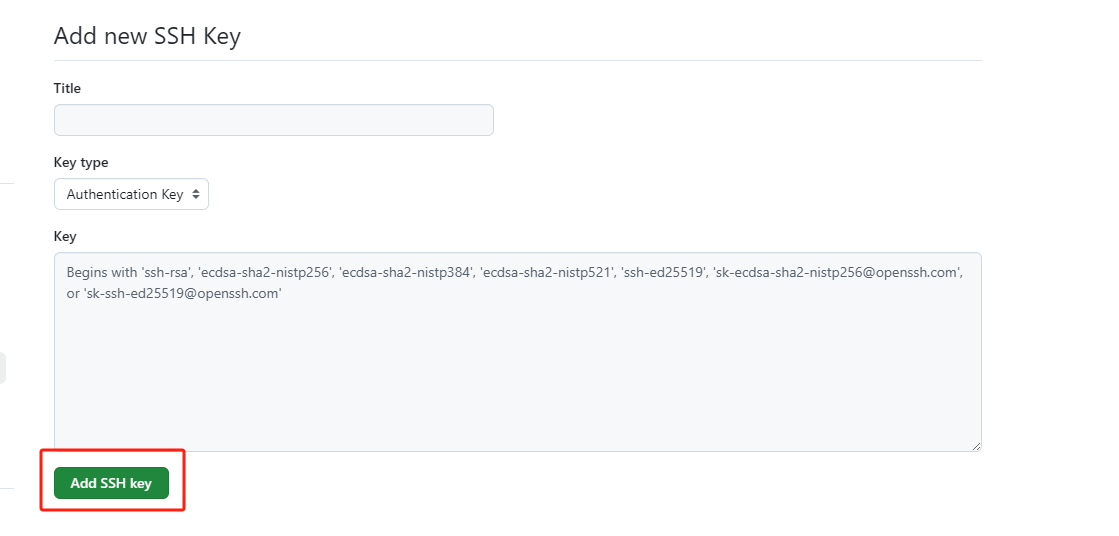Viewport: 1119px width, 536px height.
Task: Click the up-down arrows on Authentication Key selector
Action: (x=196, y=194)
